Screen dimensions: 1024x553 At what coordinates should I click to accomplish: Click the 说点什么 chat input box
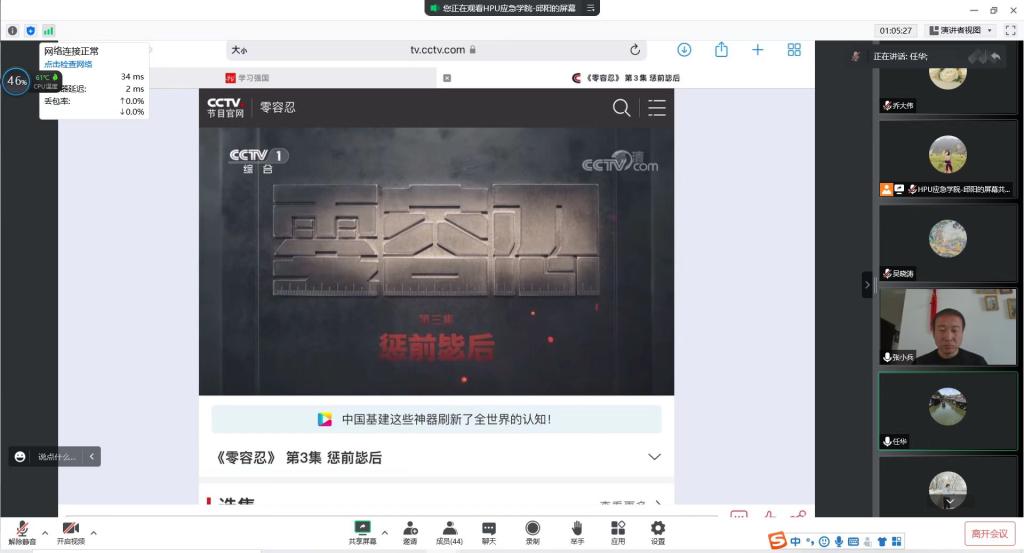[x=56, y=457]
